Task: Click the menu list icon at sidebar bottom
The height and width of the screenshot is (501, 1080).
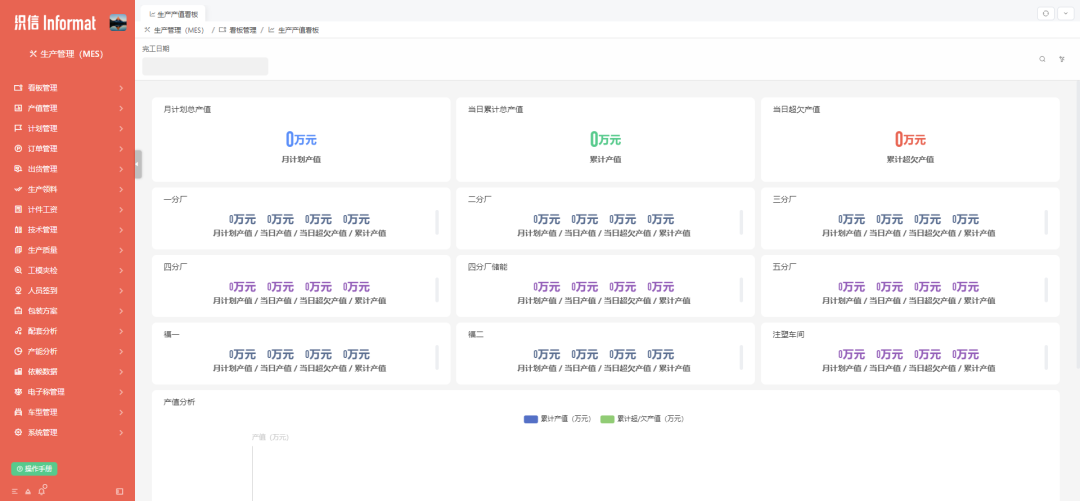Action: 15,491
